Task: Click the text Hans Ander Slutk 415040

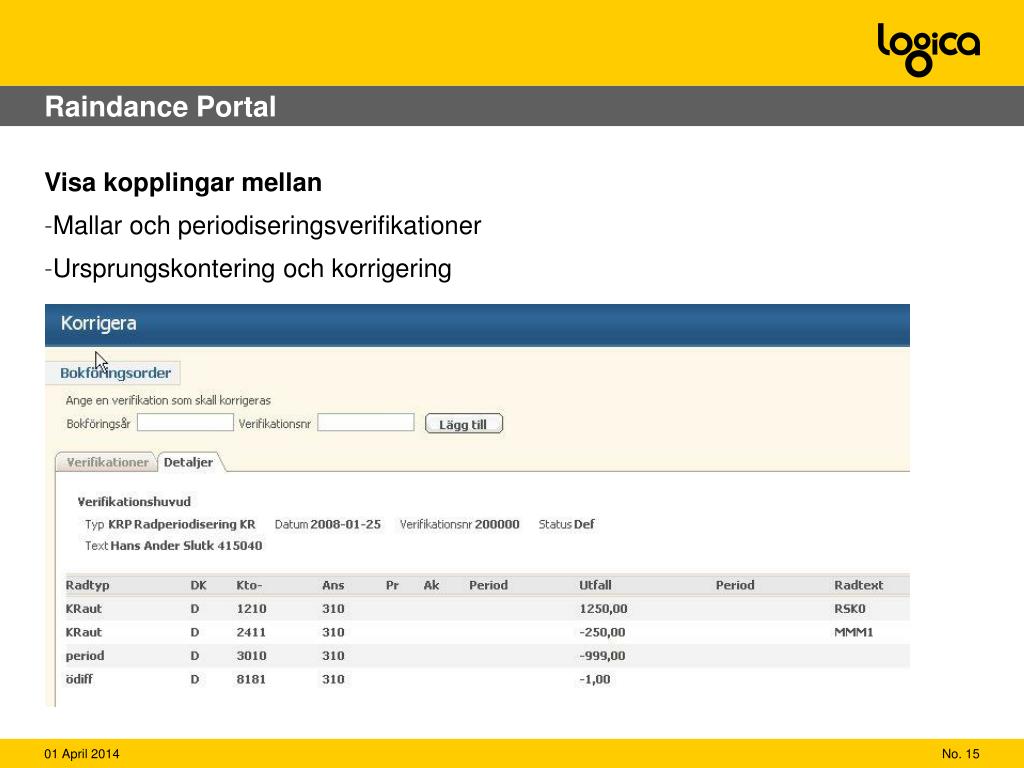Action: (186, 545)
